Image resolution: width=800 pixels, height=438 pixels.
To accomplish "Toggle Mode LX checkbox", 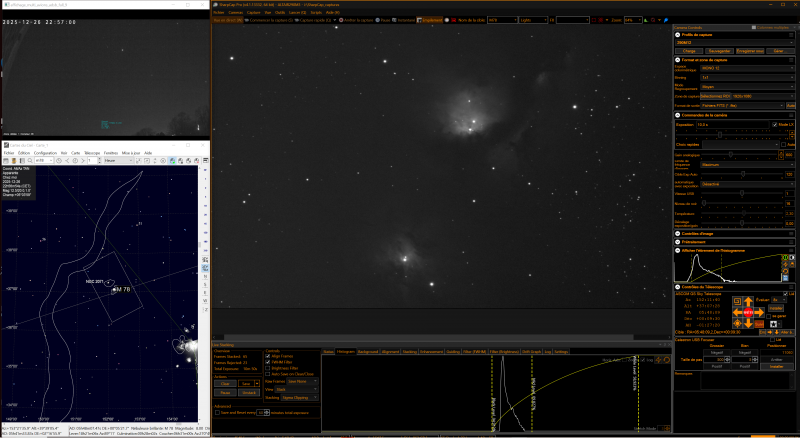I will [x=774, y=125].
